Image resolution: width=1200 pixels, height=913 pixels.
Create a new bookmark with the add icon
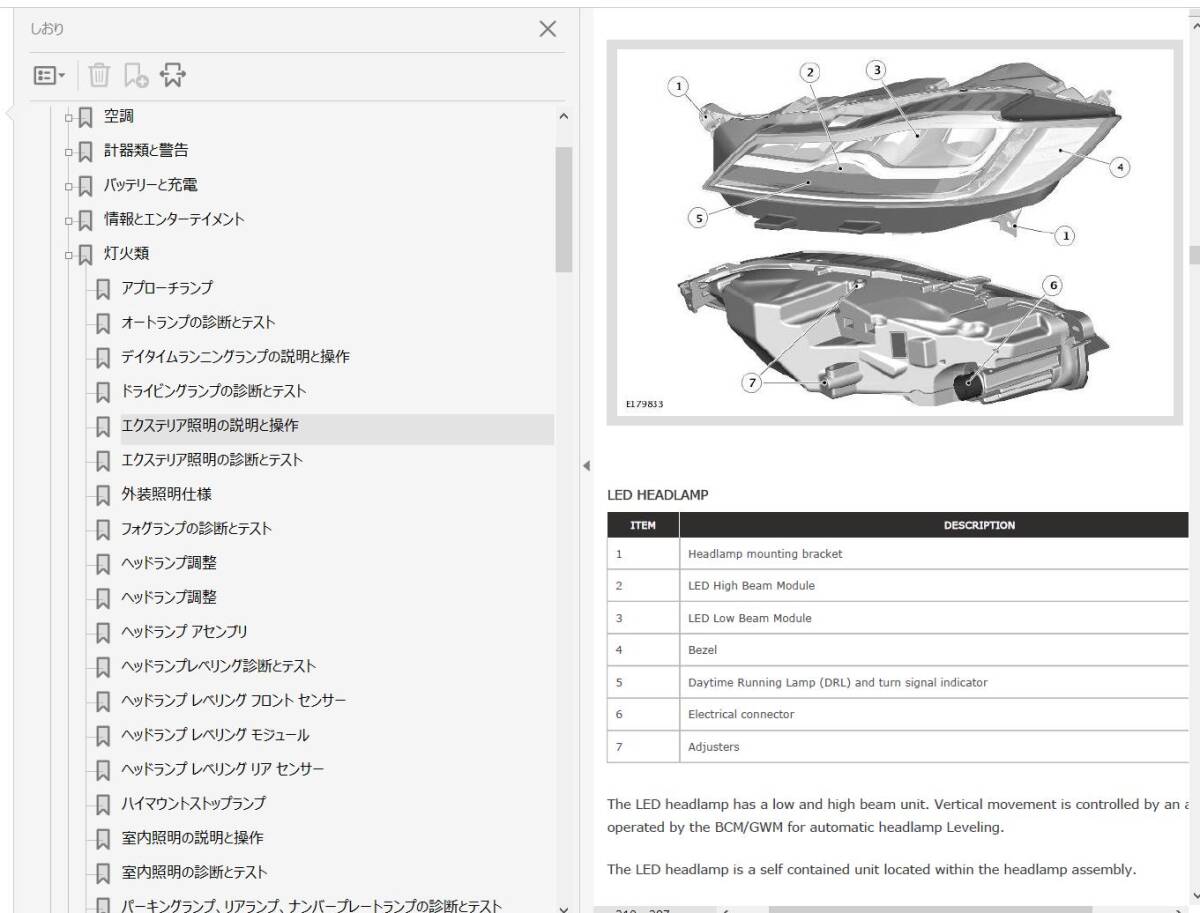(x=134, y=76)
